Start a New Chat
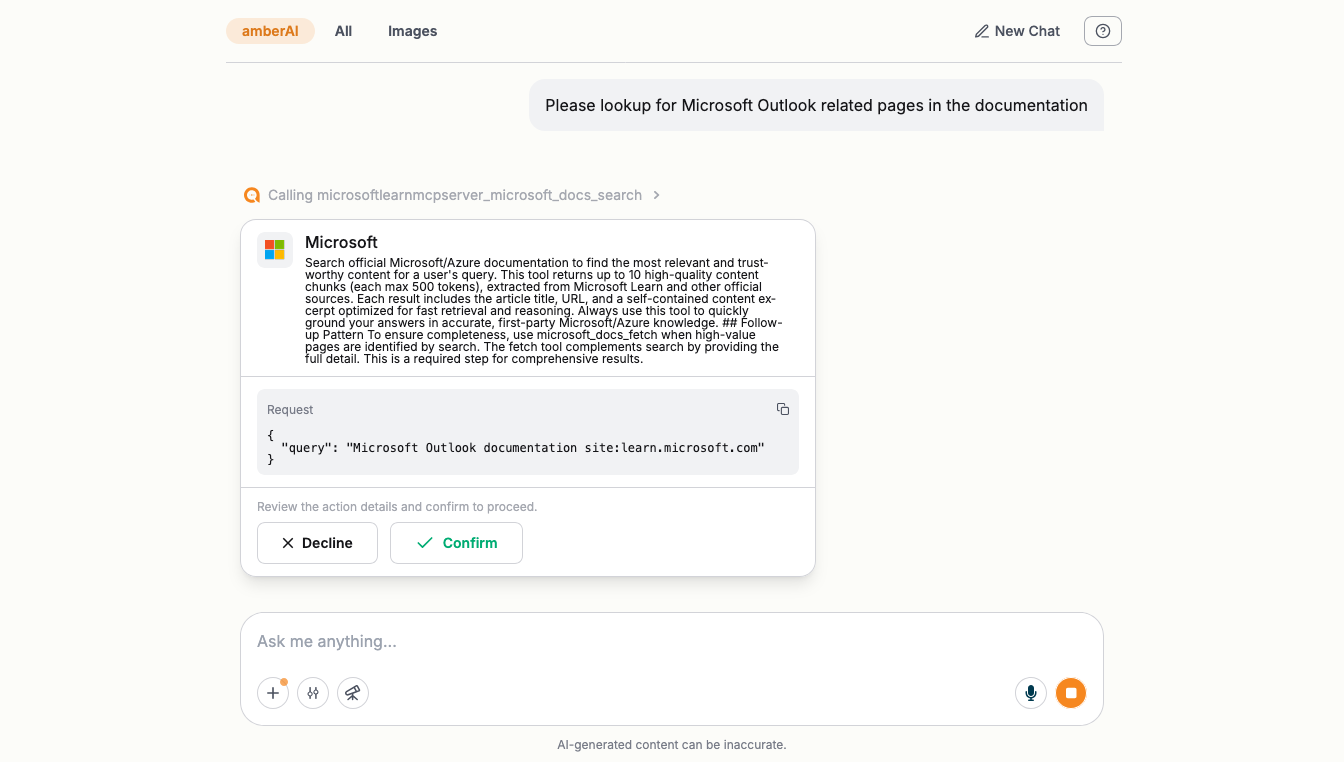The image size is (1344, 762). click(1017, 31)
